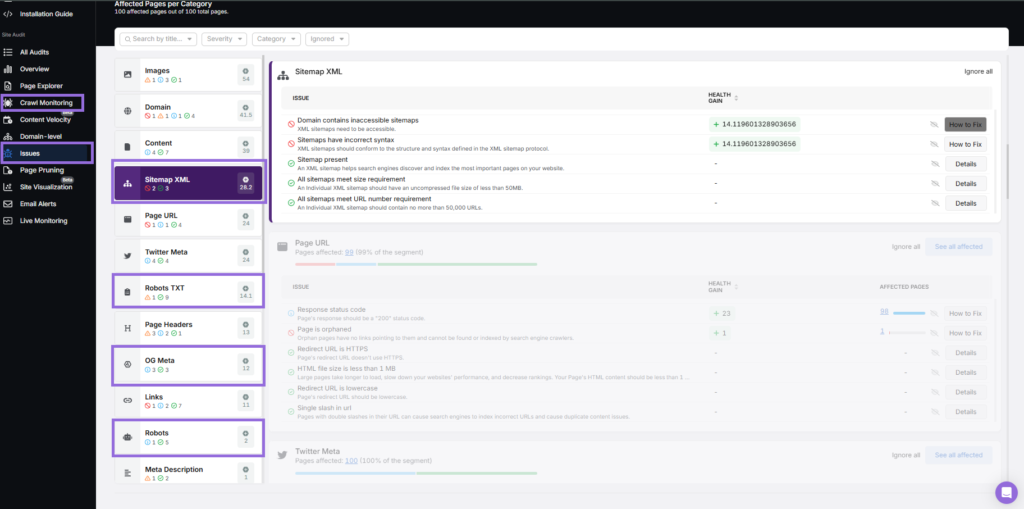The image size is (1024, 509).
Task: Open the Severity filter dropdown
Action: 224,39
